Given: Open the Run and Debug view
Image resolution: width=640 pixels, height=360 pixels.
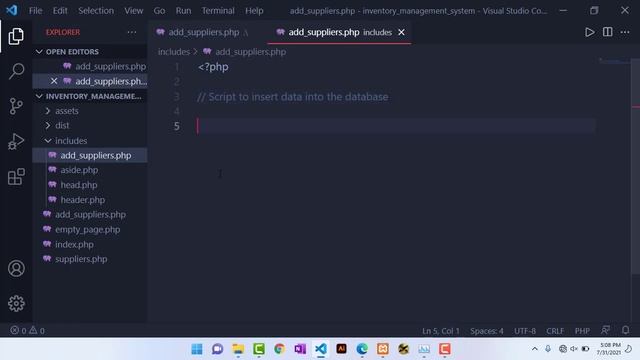Looking at the screenshot, I should (16, 141).
